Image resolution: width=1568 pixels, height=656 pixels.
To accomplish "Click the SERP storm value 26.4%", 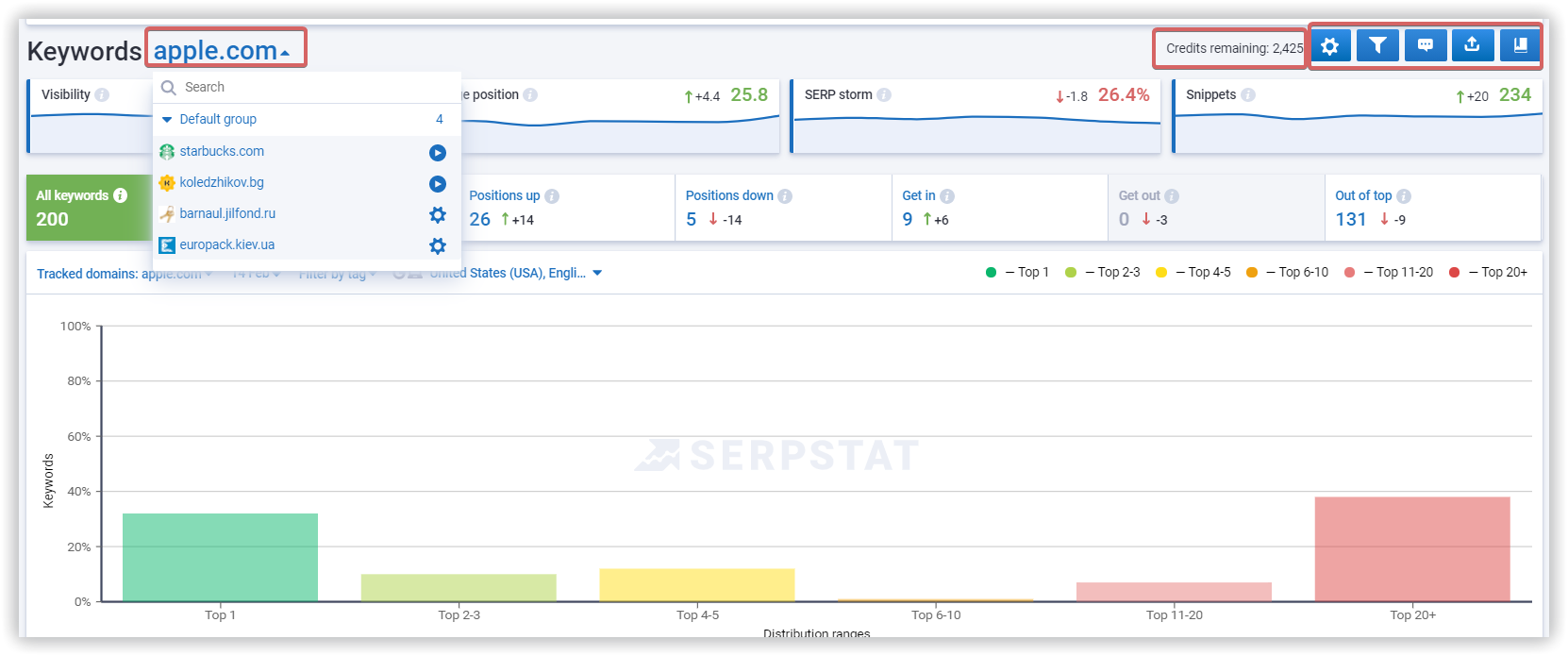I will 1124,94.
